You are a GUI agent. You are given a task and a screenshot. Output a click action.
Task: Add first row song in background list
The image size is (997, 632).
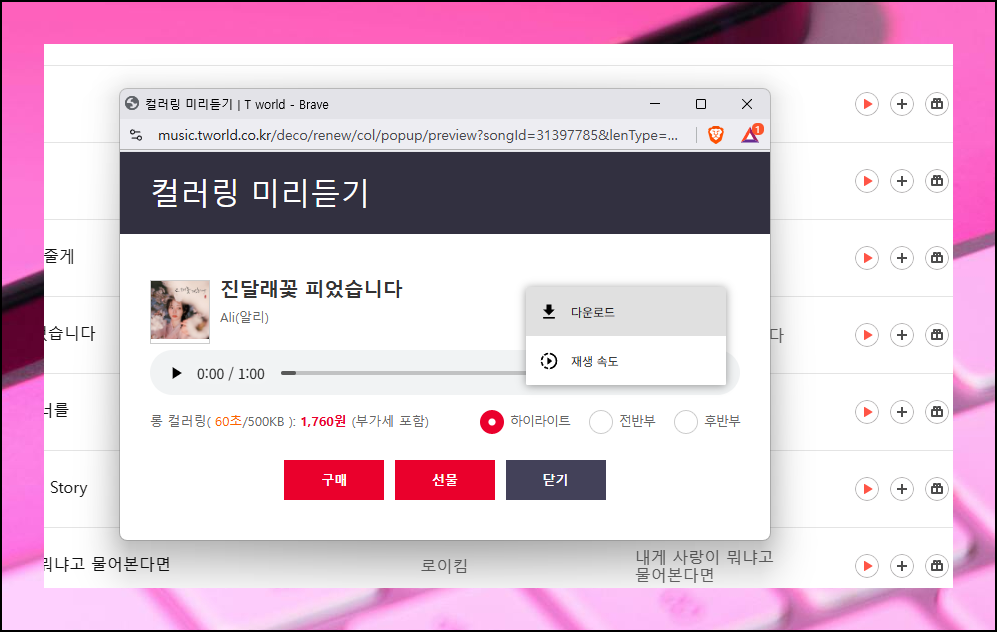pyautogui.click(x=902, y=104)
